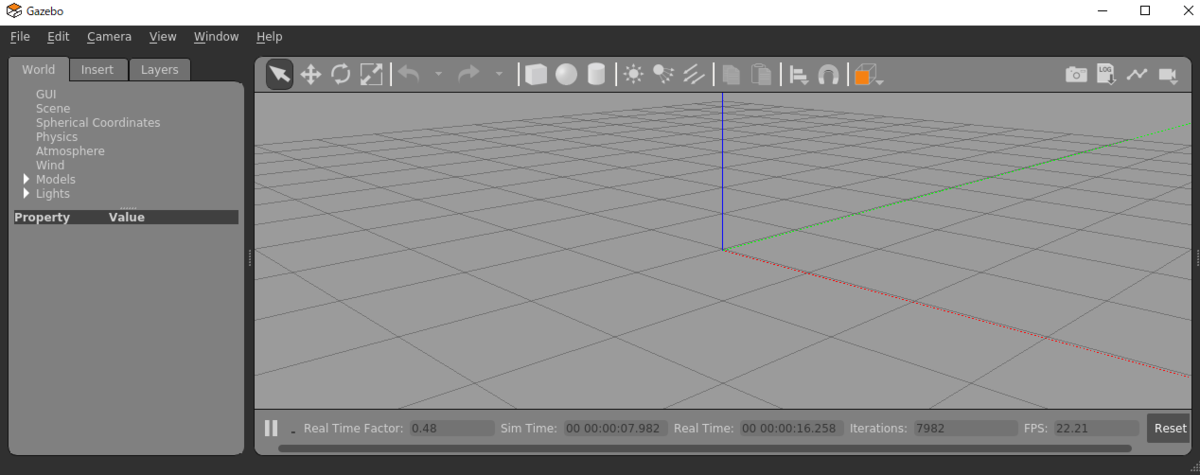Image resolution: width=1200 pixels, height=475 pixels.
Task: Click the Real Time value field
Action: (790, 428)
